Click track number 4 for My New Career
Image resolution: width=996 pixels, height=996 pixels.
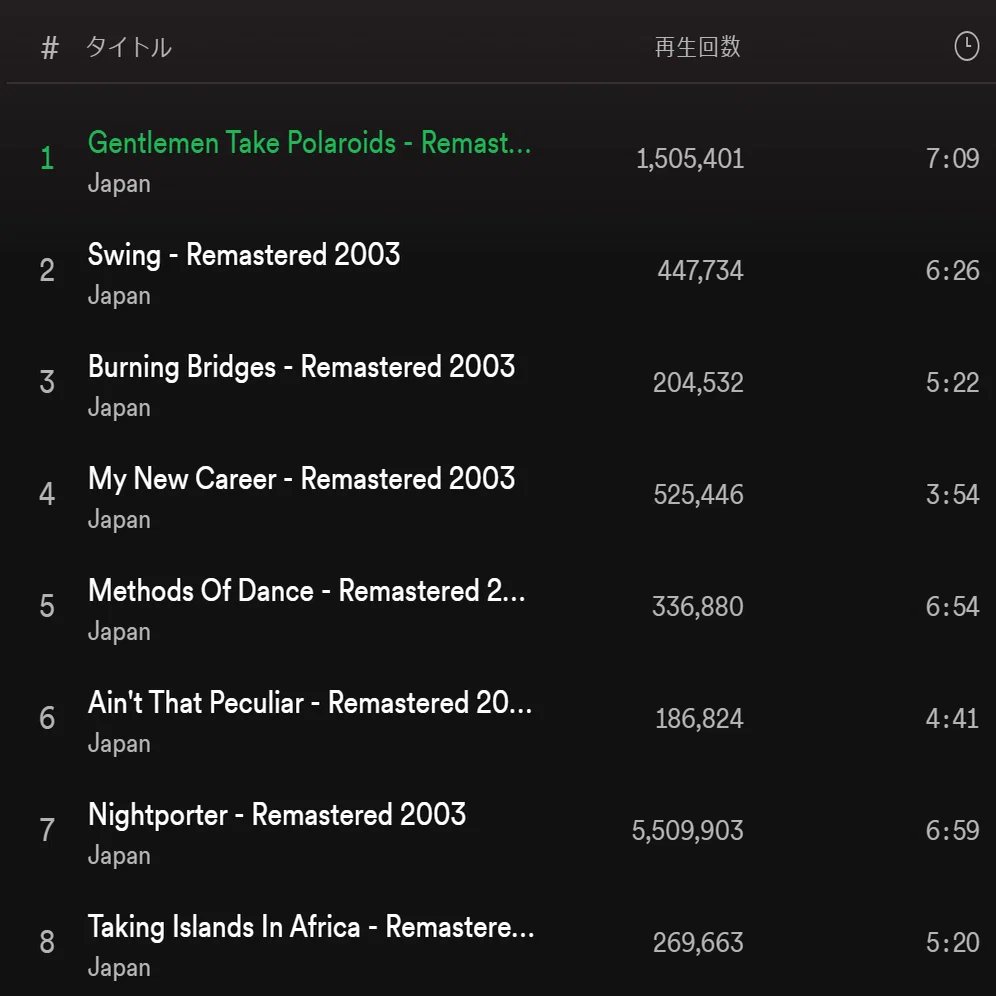(47, 494)
